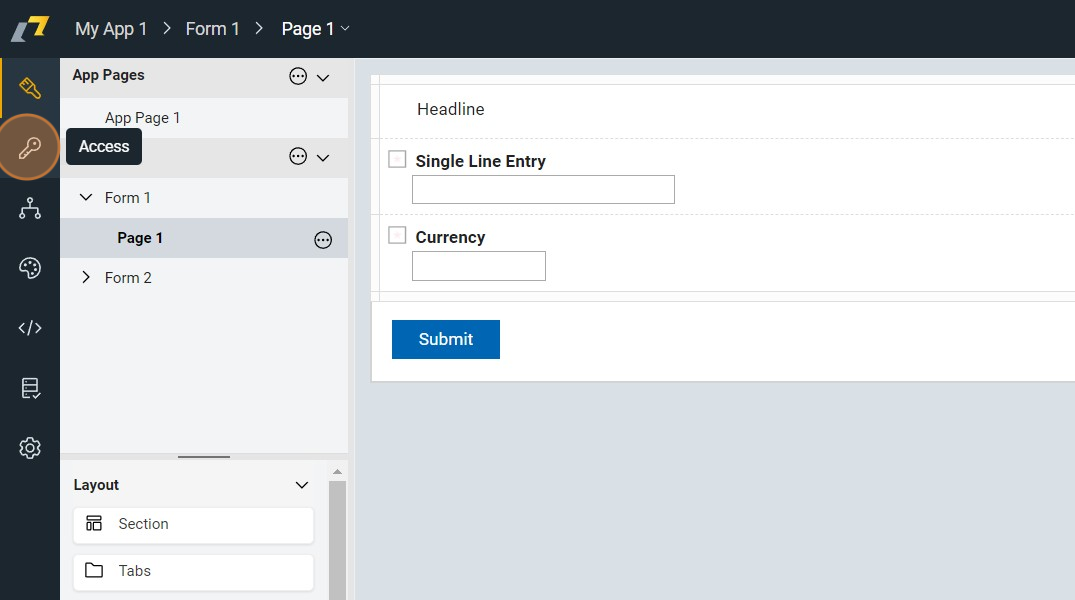Open the Access key icon
This screenshot has height=600, width=1075.
coord(29,148)
